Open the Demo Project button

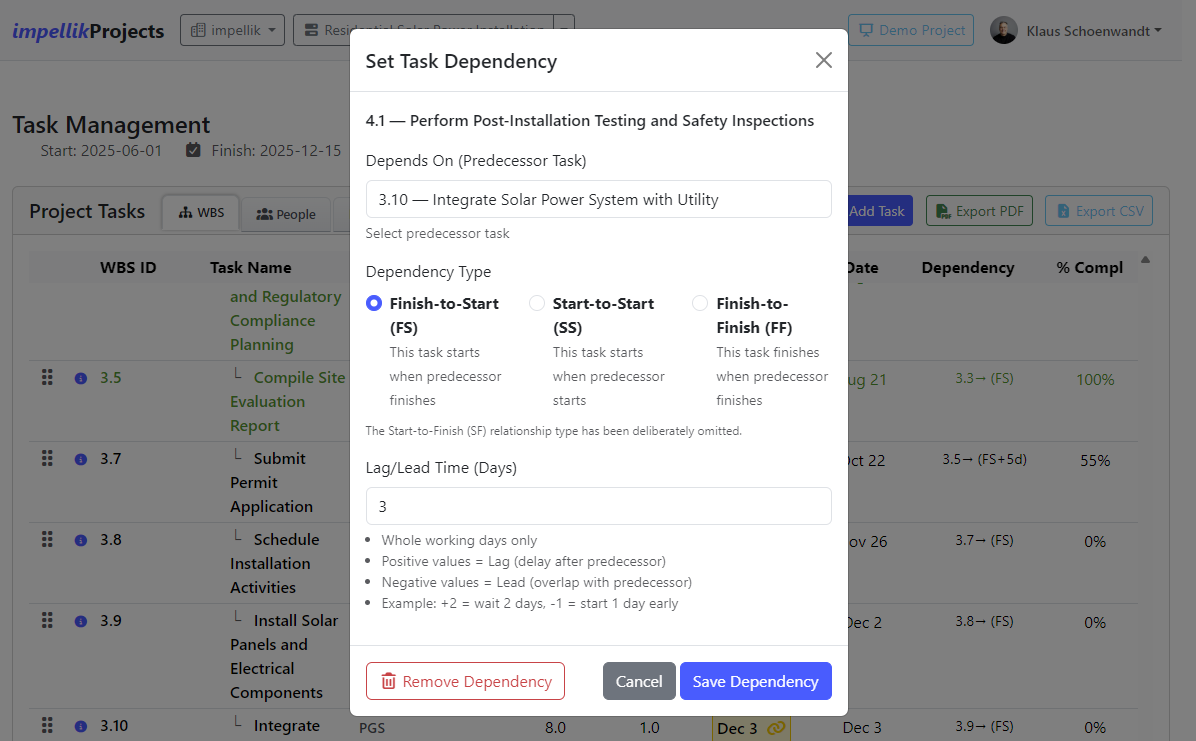click(x=911, y=31)
